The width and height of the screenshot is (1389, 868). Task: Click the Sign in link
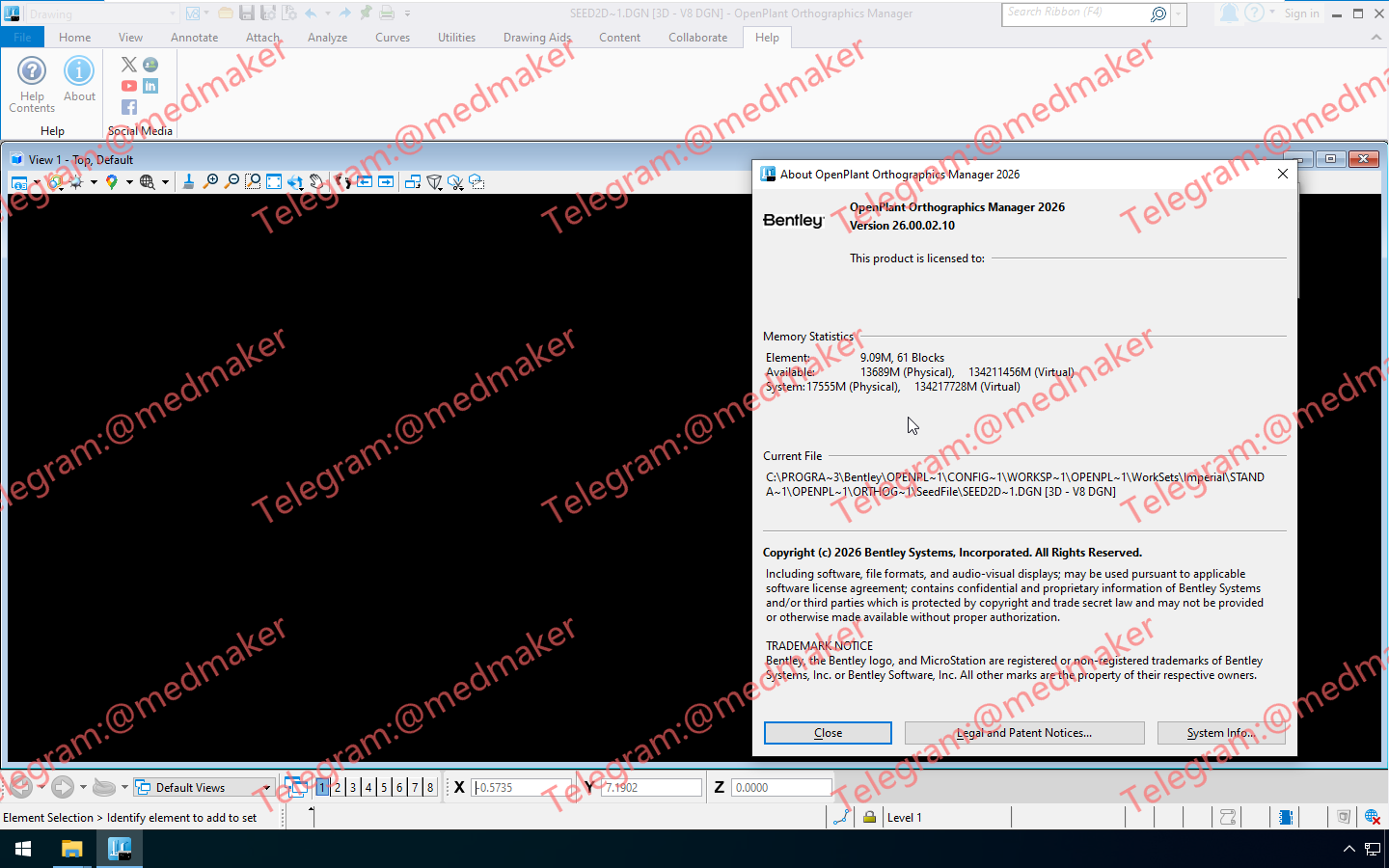tap(1301, 14)
